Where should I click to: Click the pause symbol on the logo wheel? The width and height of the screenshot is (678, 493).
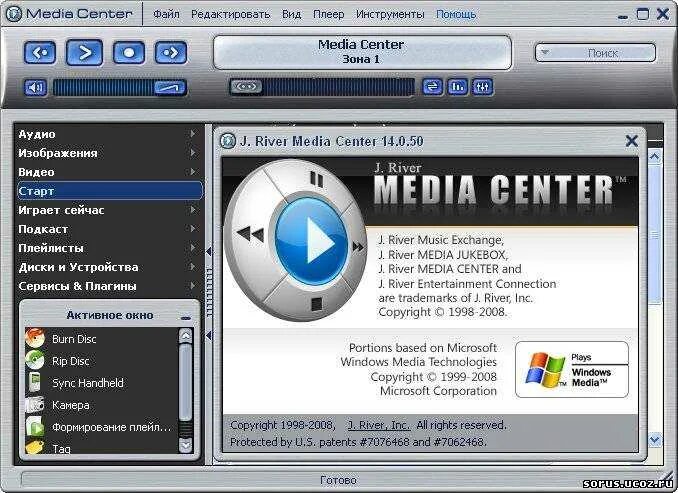[317, 179]
